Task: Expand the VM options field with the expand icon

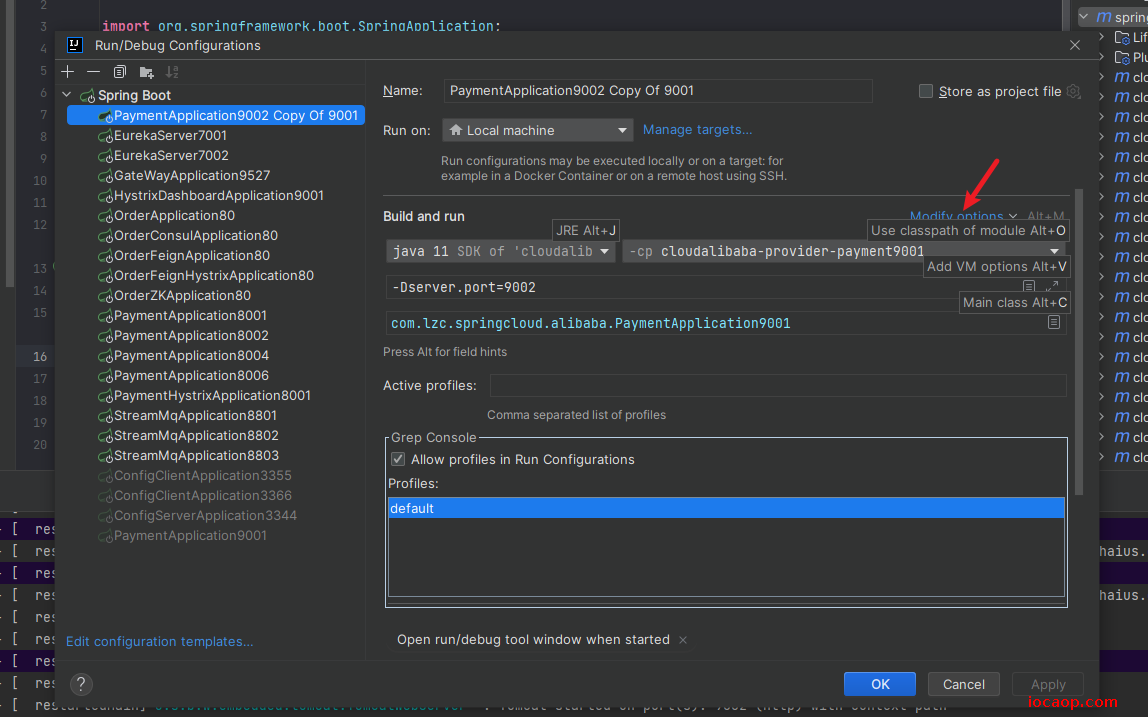Action: [x=1052, y=286]
